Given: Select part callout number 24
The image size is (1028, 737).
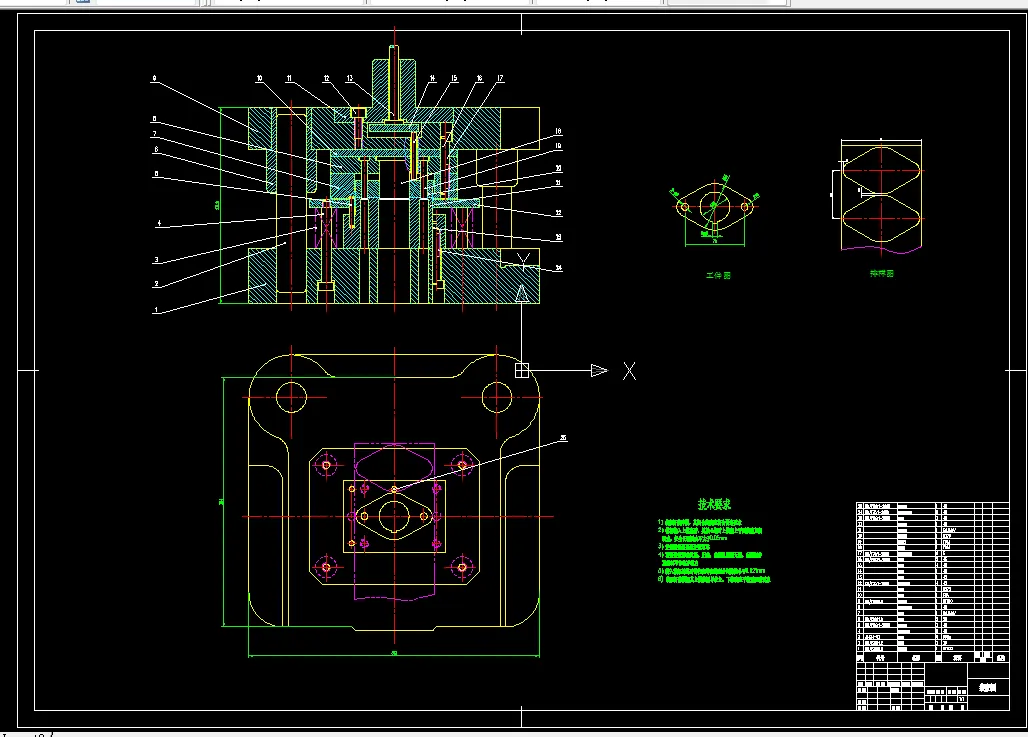Looking at the screenshot, I should 559,268.
